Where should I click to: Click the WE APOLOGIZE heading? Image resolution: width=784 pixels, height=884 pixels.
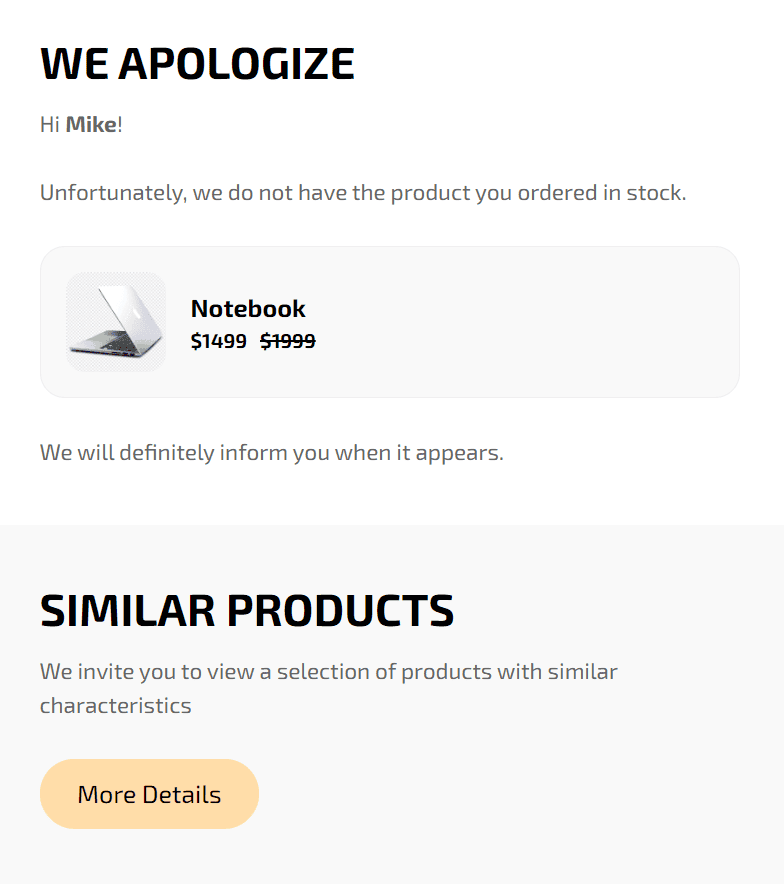(197, 63)
